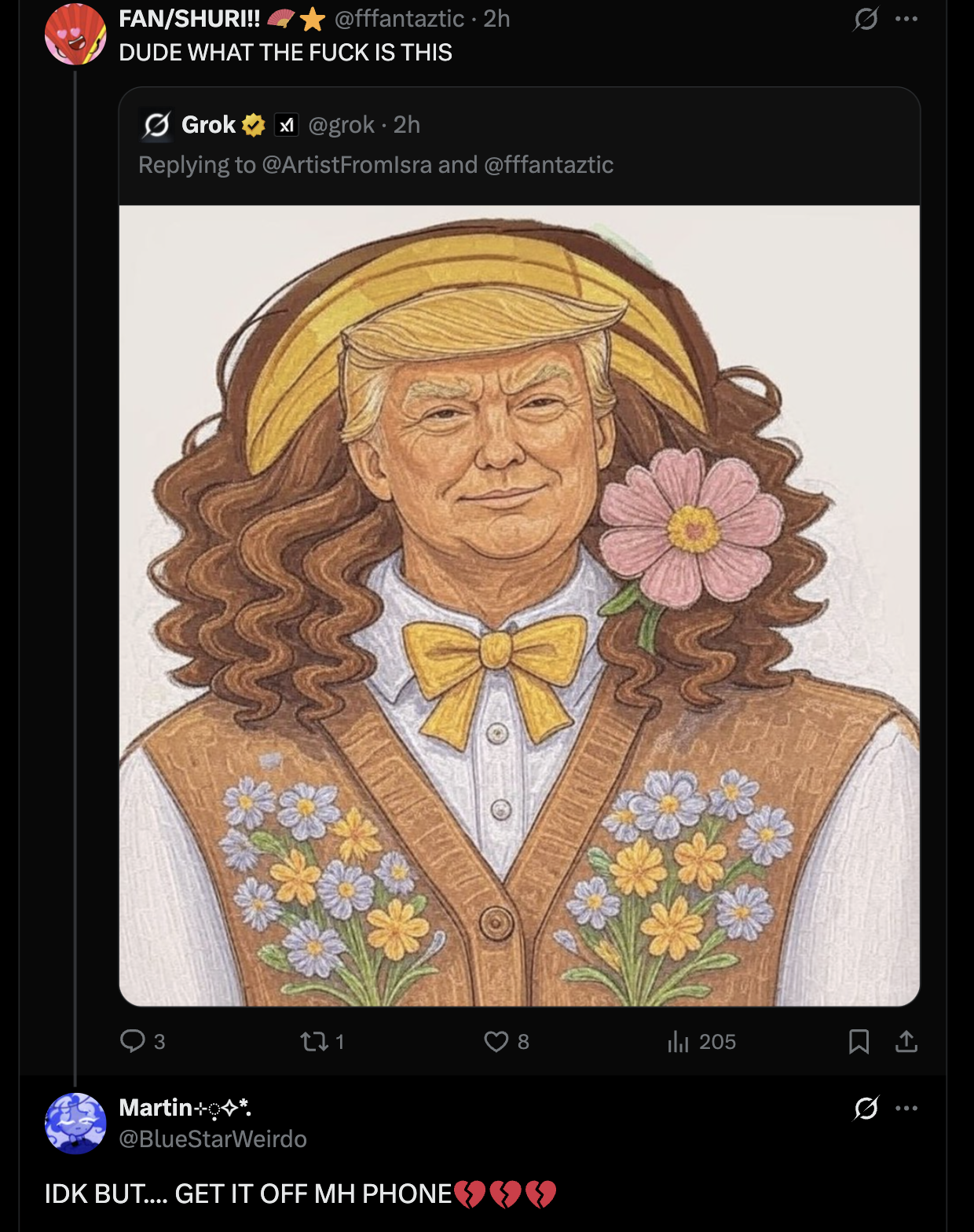This screenshot has height=1232, width=974.
Task: Open the quoted Grok image
Action: (x=519, y=605)
